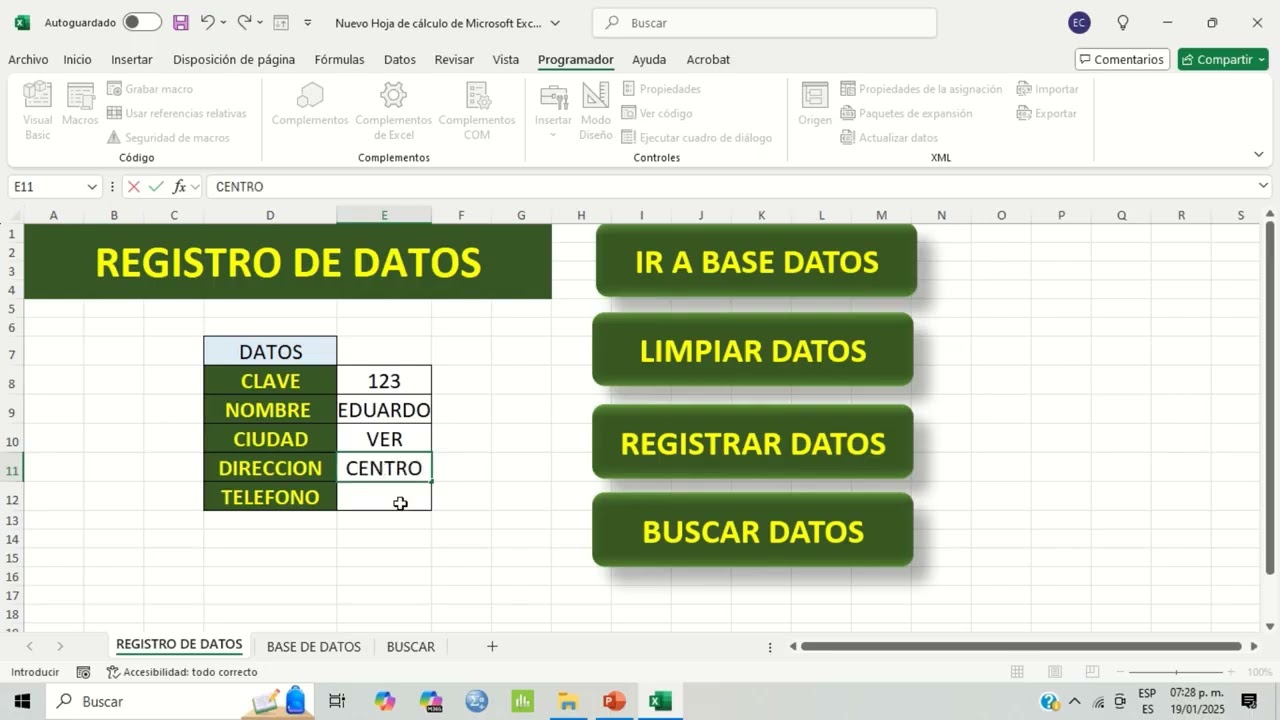This screenshot has height=720, width=1280.
Task: Click the IR A BASE DATOS button
Action: [x=756, y=261]
